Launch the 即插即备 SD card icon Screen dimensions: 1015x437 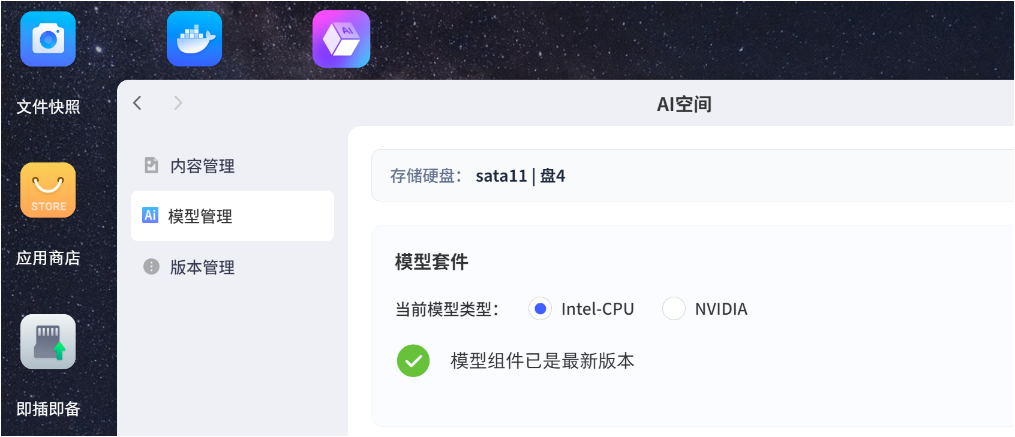click(48, 342)
